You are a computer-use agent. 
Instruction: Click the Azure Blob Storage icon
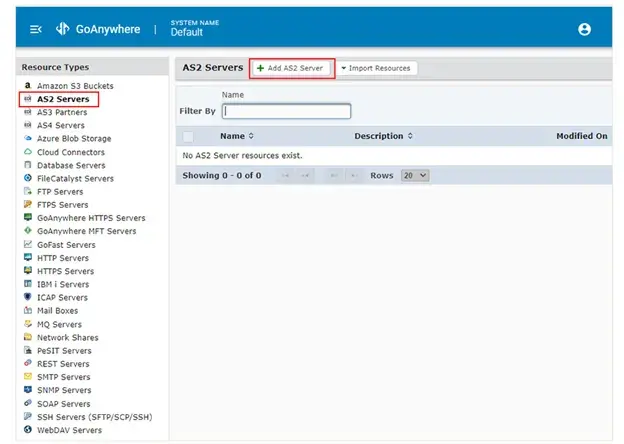(27, 139)
